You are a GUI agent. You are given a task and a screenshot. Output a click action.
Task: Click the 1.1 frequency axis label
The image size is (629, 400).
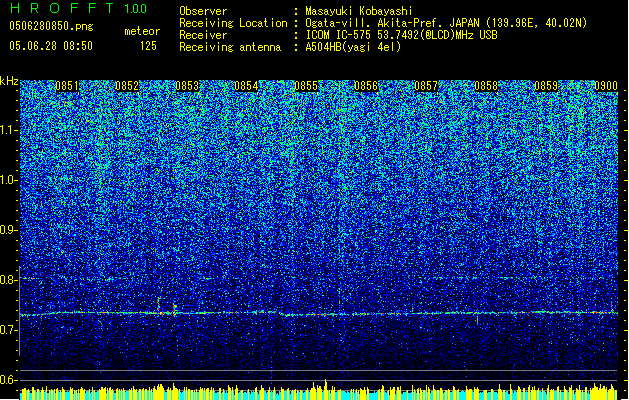coord(9,130)
